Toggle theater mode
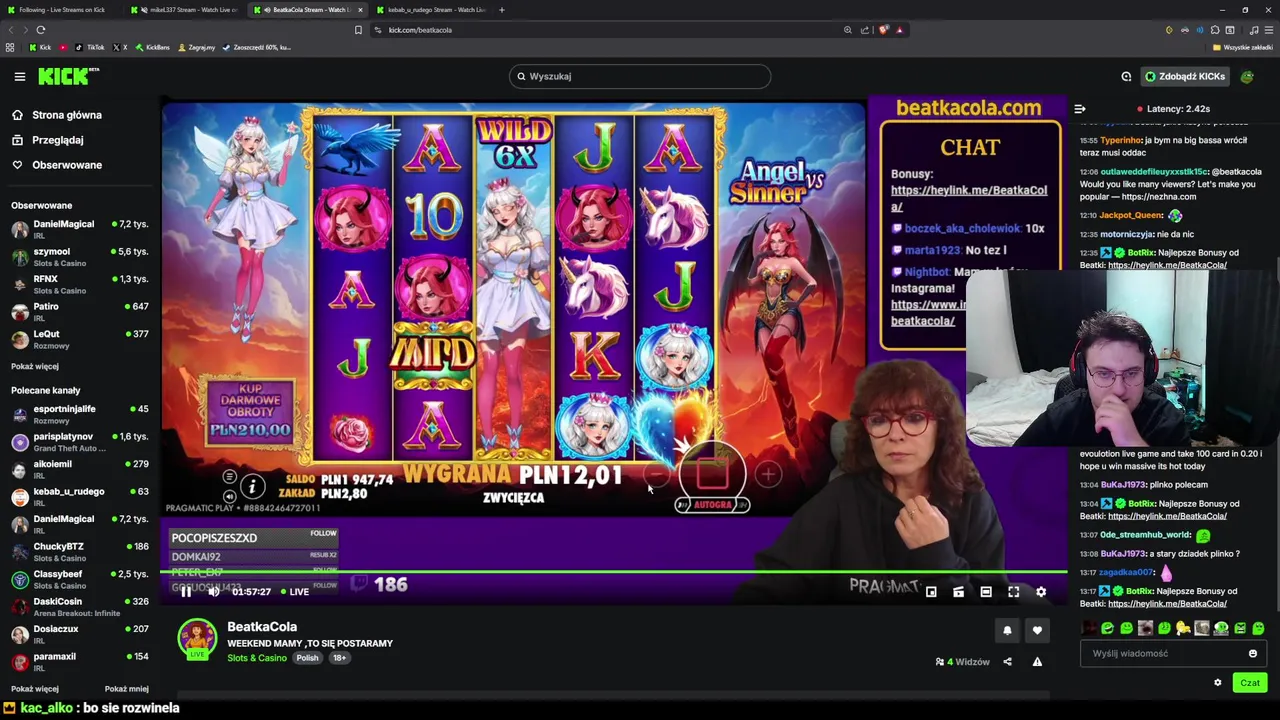 click(986, 592)
